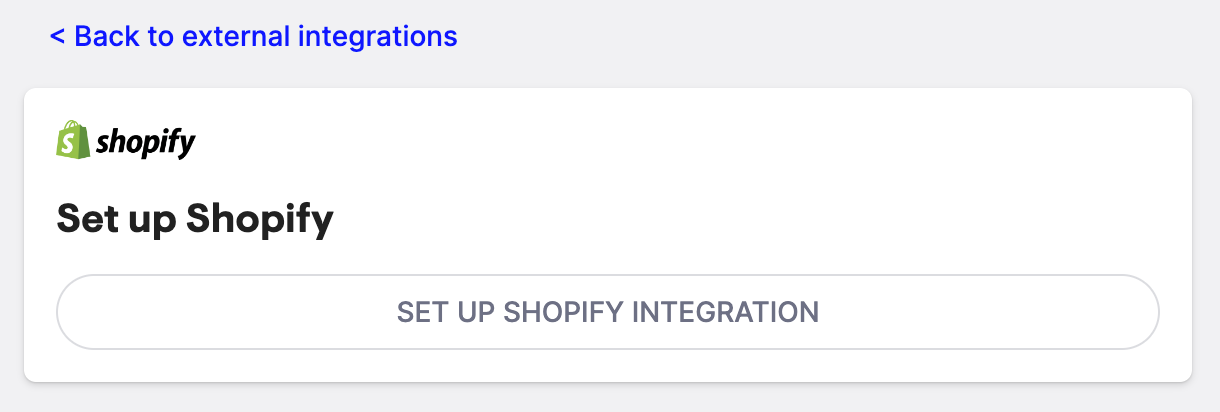The image size is (1220, 412).
Task: Click the 'S' on the Shopify bag
Action: point(70,145)
